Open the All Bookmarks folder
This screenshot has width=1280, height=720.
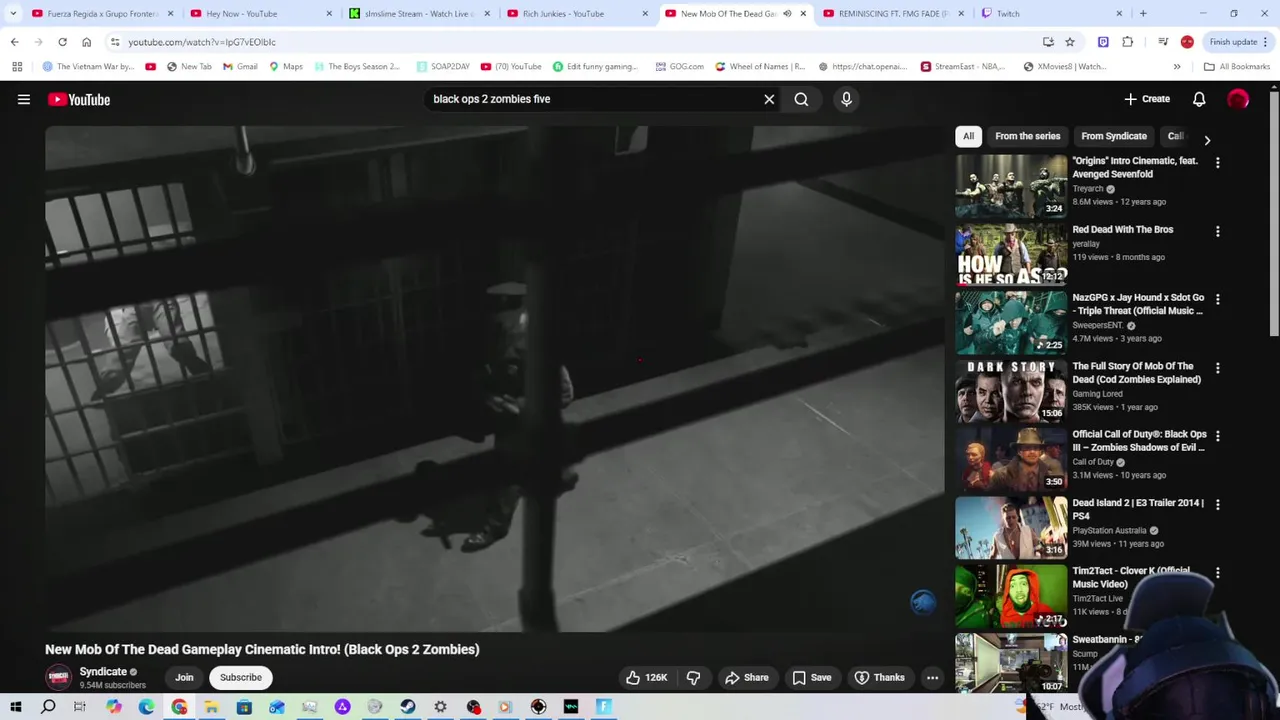pos(1237,67)
